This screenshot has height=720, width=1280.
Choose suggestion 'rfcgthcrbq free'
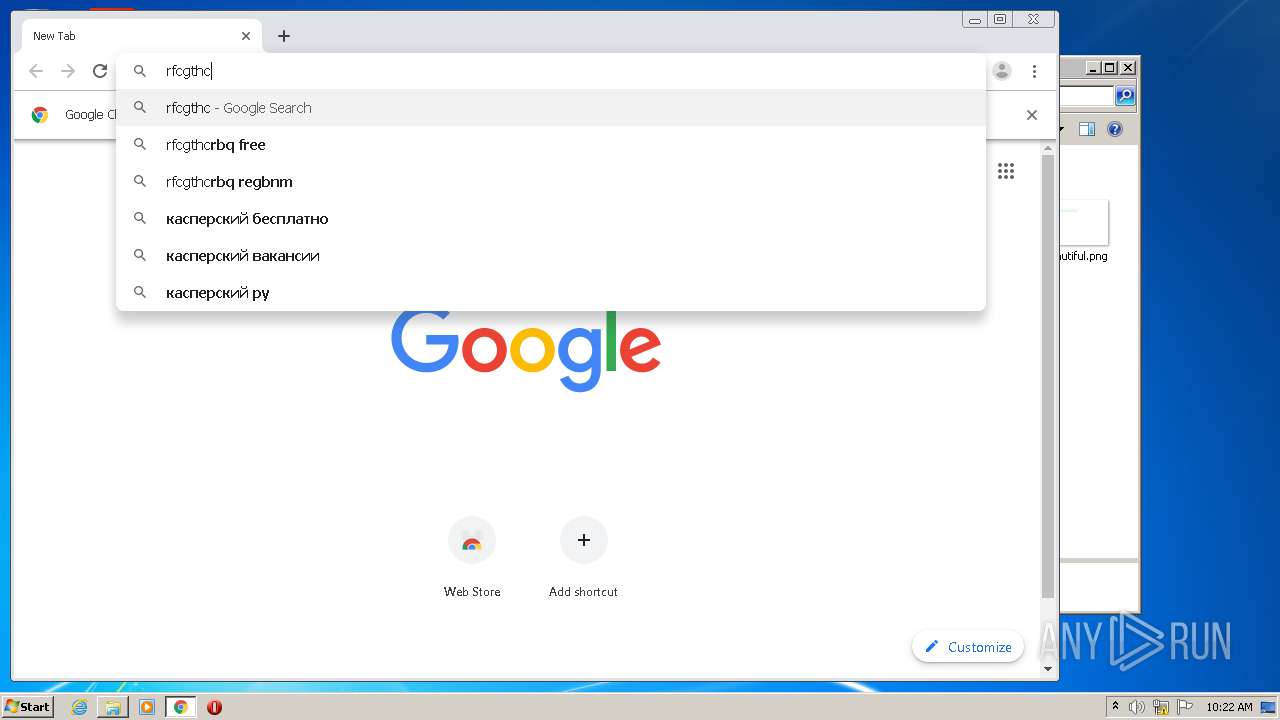pos(551,145)
